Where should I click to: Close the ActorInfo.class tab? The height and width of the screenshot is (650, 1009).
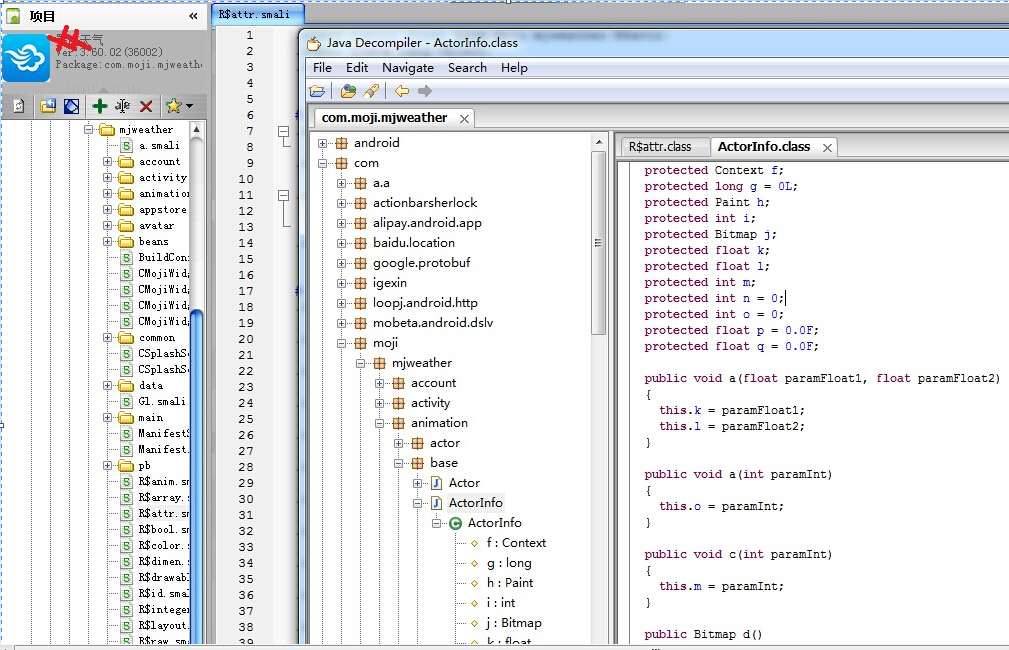[x=828, y=148]
